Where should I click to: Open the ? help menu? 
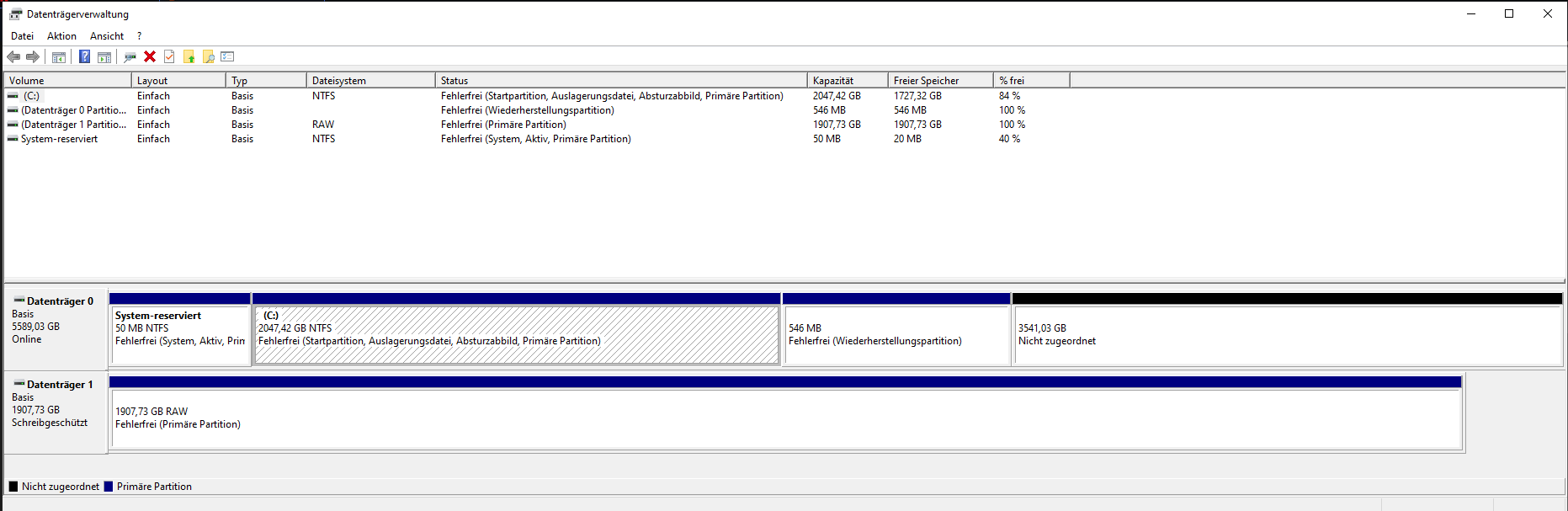pos(139,36)
